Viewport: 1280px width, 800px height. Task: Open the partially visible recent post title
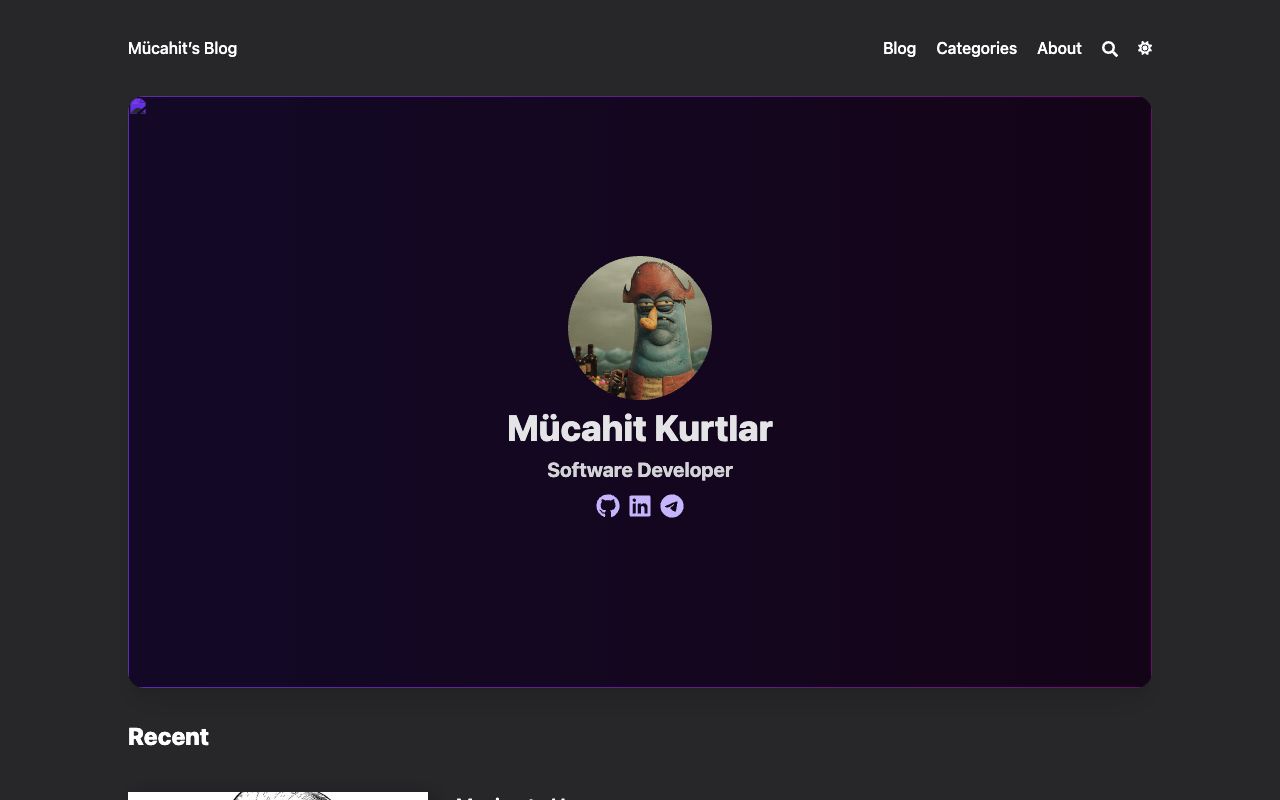pyautogui.click(x=520, y=796)
